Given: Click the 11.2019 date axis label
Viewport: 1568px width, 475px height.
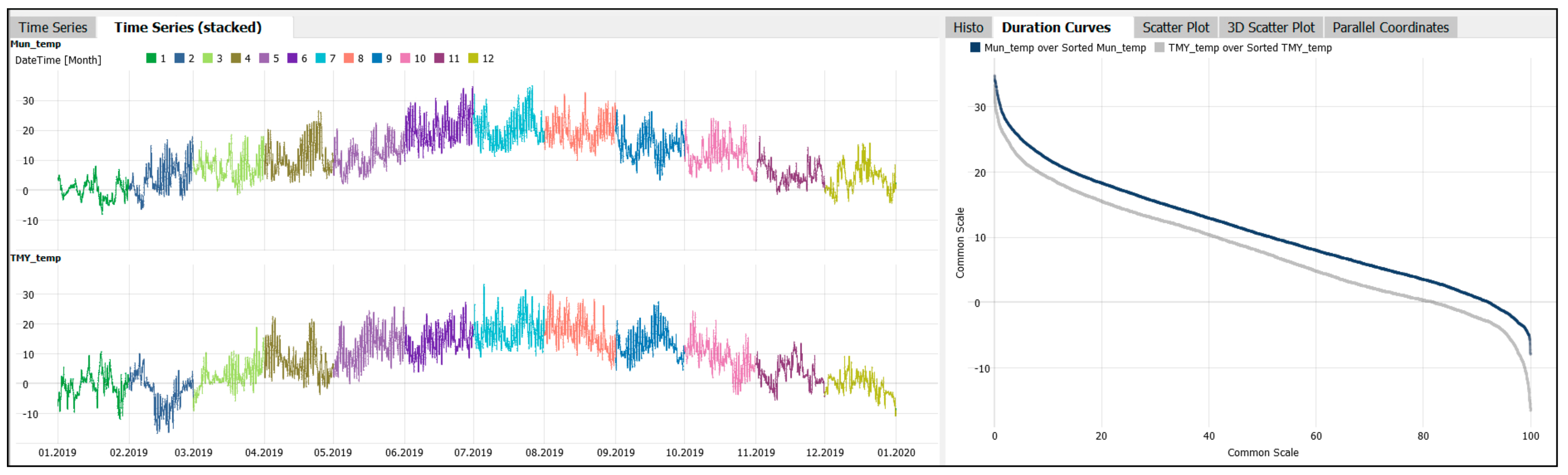Looking at the screenshot, I should (x=756, y=453).
